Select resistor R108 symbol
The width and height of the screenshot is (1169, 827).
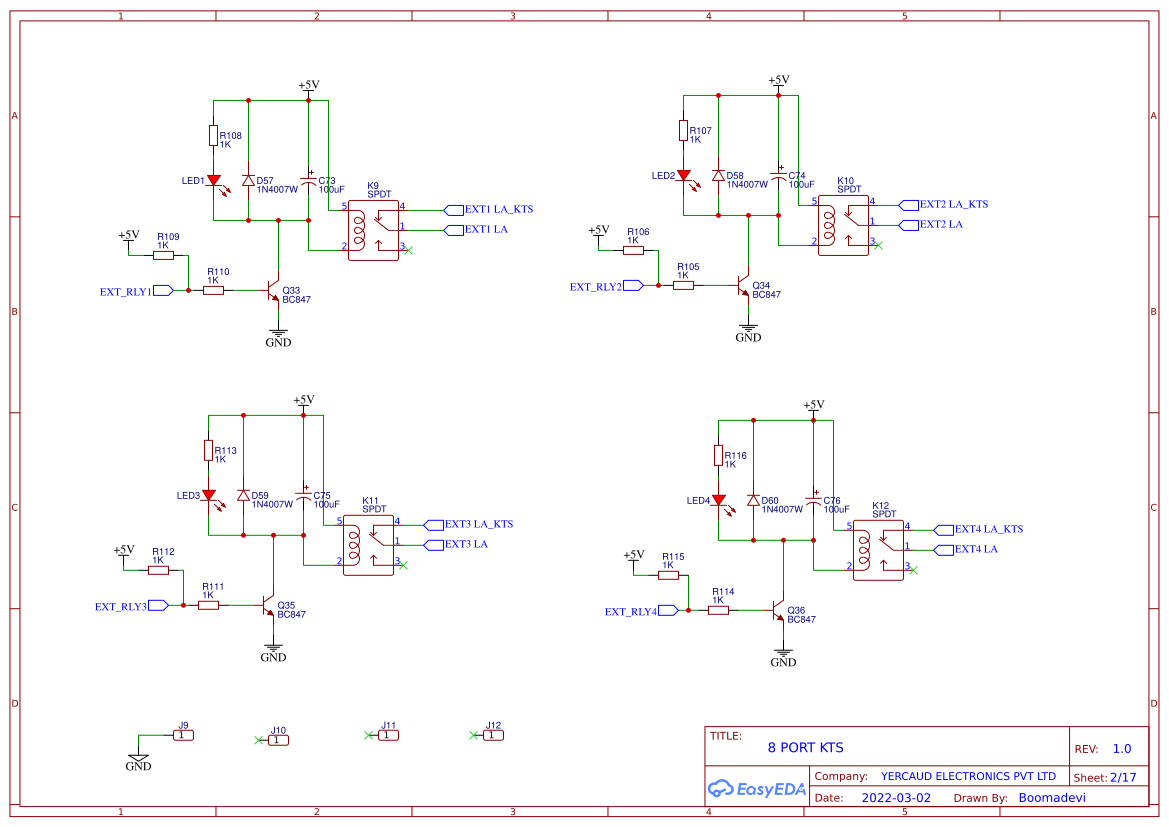pyautogui.click(x=213, y=137)
